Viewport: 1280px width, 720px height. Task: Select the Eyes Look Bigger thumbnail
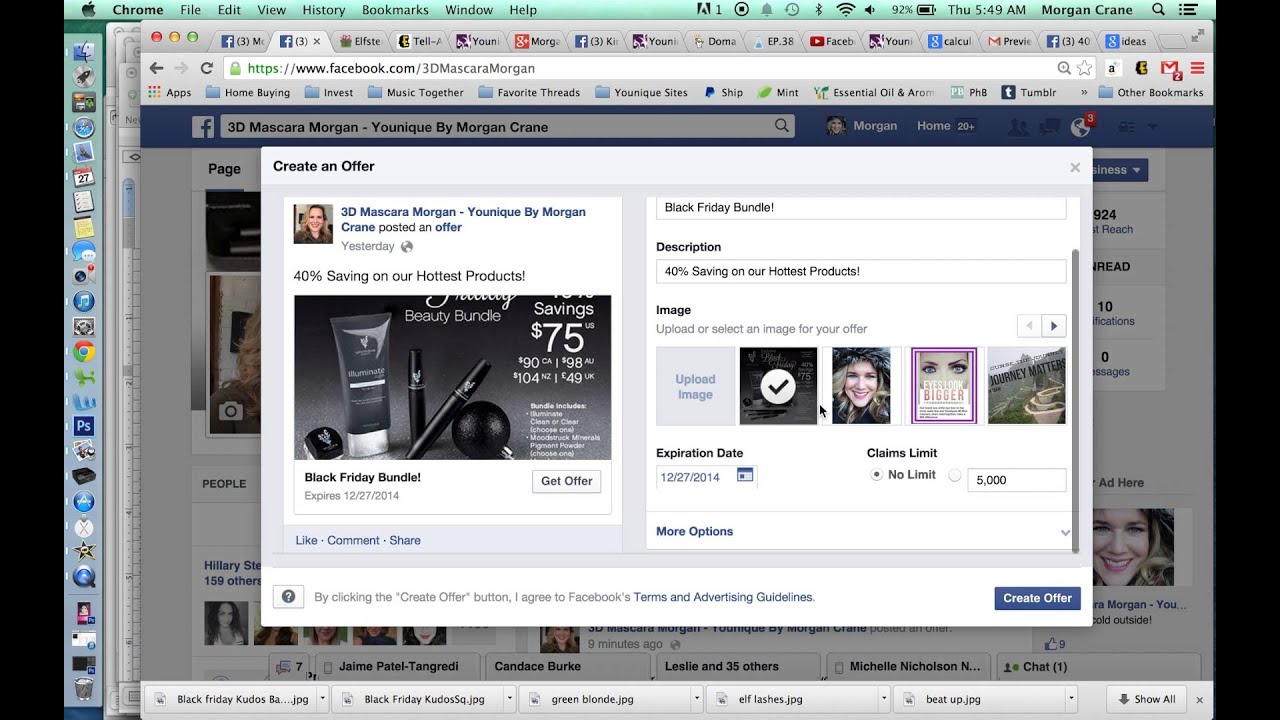click(944, 386)
